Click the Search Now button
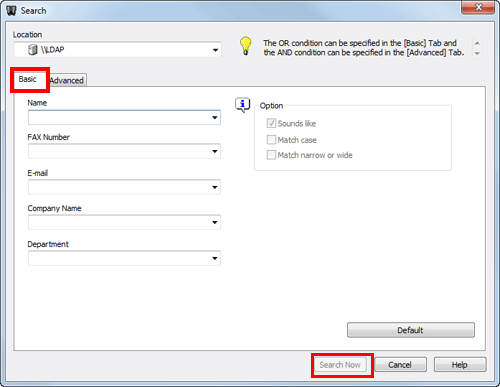The height and width of the screenshot is (387, 500). [x=340, y=365]
